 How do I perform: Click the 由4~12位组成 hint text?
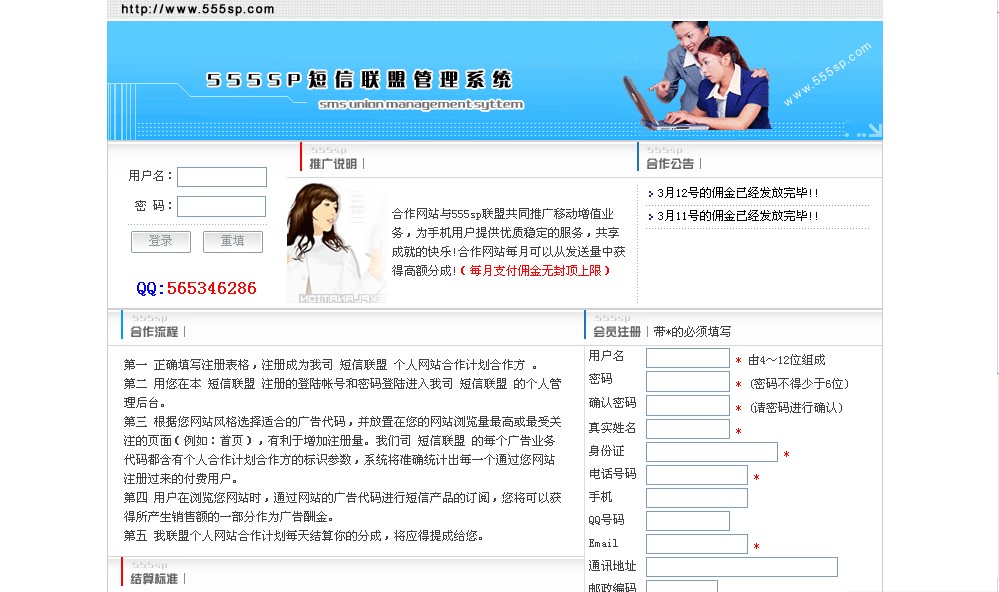[x=786, y=360]
